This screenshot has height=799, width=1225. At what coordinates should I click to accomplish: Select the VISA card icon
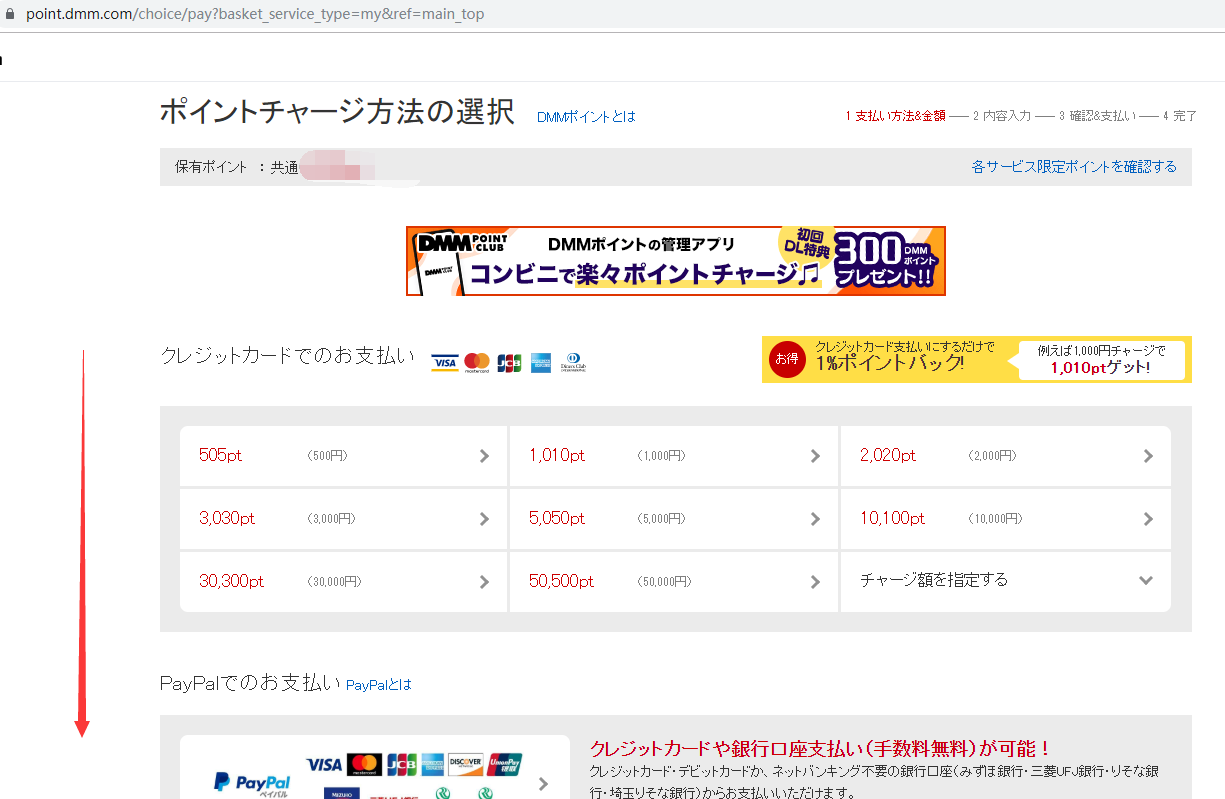444,362
